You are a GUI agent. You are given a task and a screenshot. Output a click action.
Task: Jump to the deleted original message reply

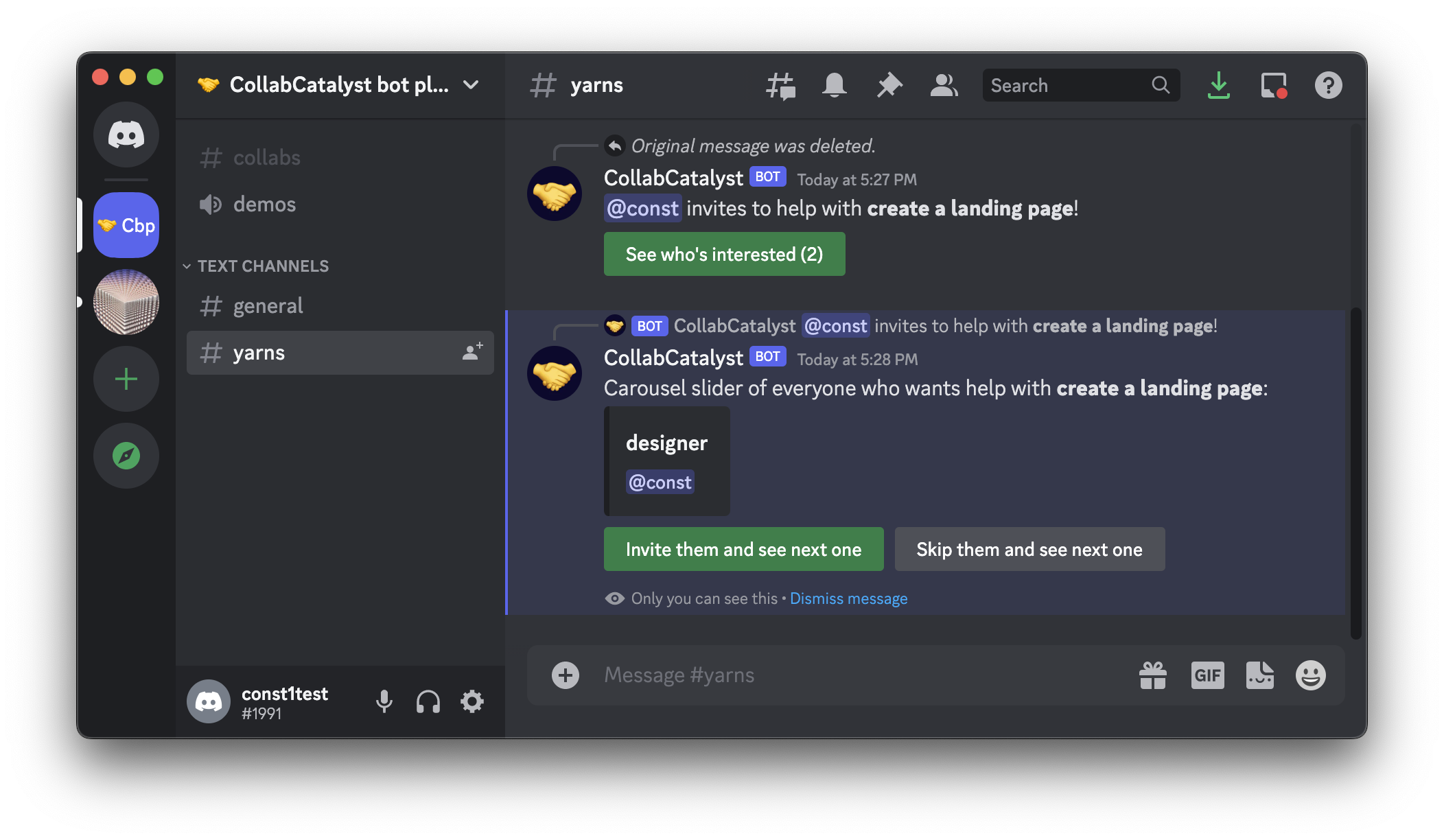click(x=753, y=146)
